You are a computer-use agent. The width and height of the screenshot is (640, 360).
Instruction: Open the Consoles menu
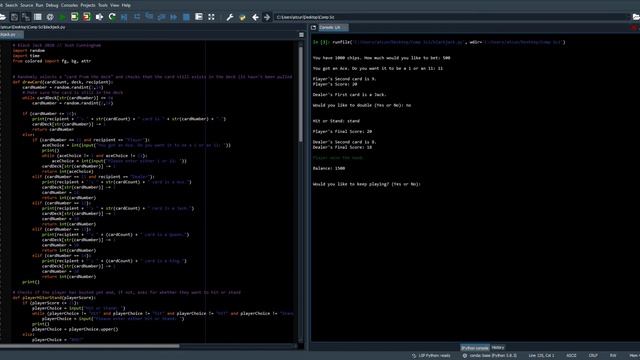[69, 5]
